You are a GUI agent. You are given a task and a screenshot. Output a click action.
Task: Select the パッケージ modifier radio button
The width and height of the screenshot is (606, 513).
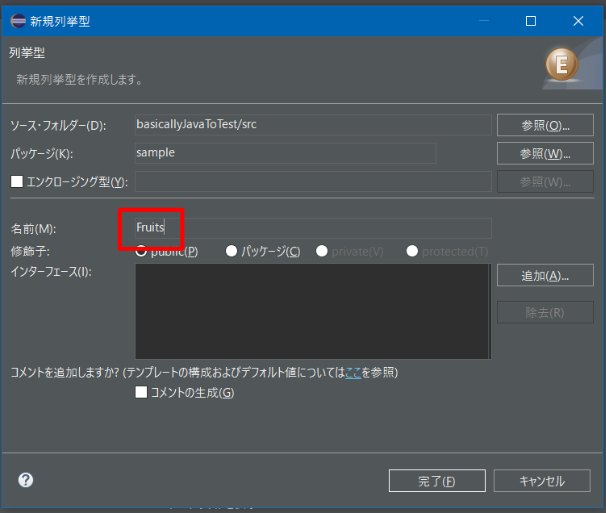pos(231,251)
